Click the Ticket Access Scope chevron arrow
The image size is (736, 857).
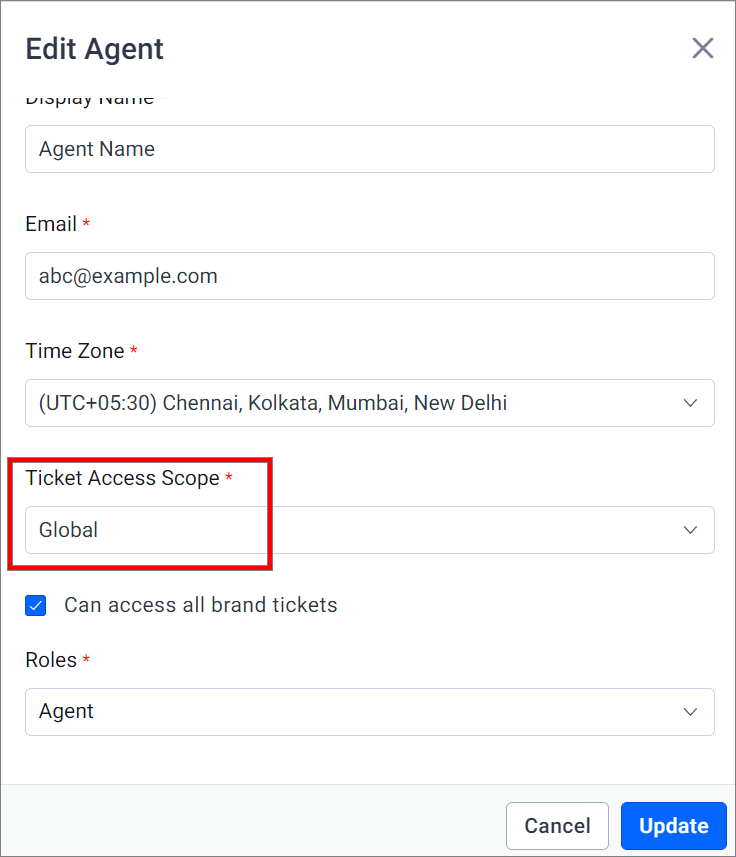pyautogui.click(x=690, y=530)
